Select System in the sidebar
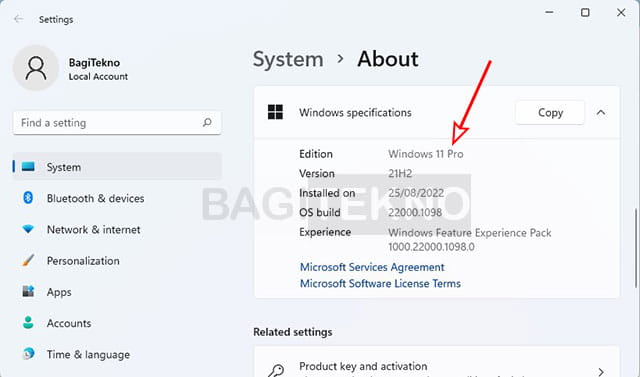Image resolution: width=640 pixels, height=377 pixels. 117,166
